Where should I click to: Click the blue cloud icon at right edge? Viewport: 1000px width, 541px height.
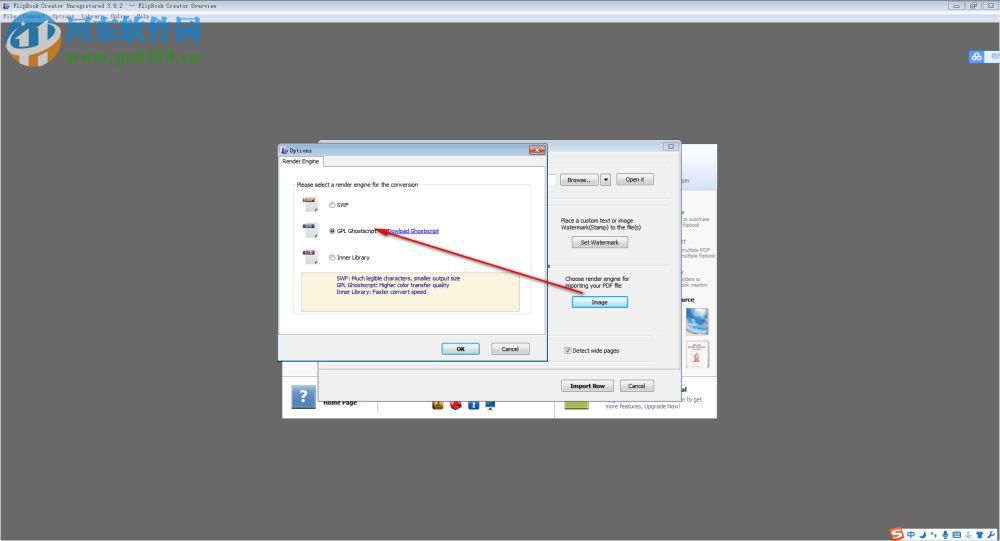(976, 57)
